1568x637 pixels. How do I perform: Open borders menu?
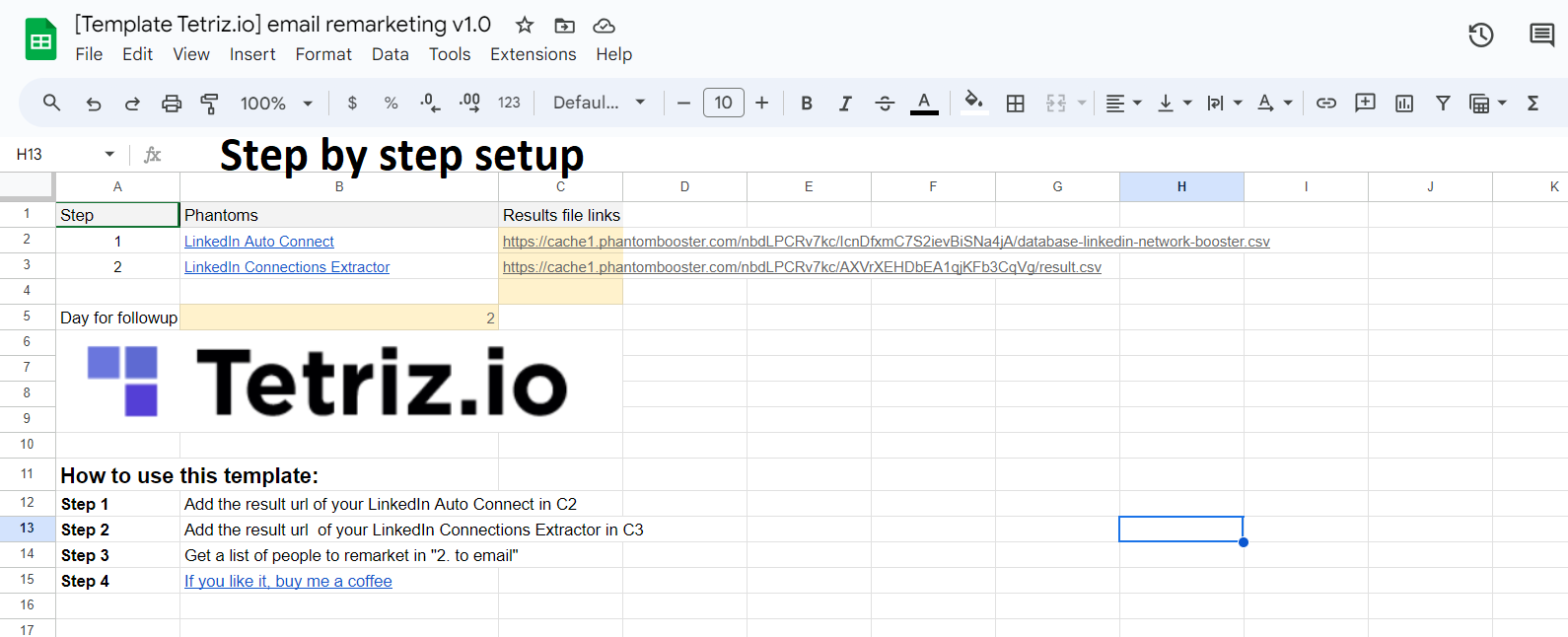(1015, 103)
